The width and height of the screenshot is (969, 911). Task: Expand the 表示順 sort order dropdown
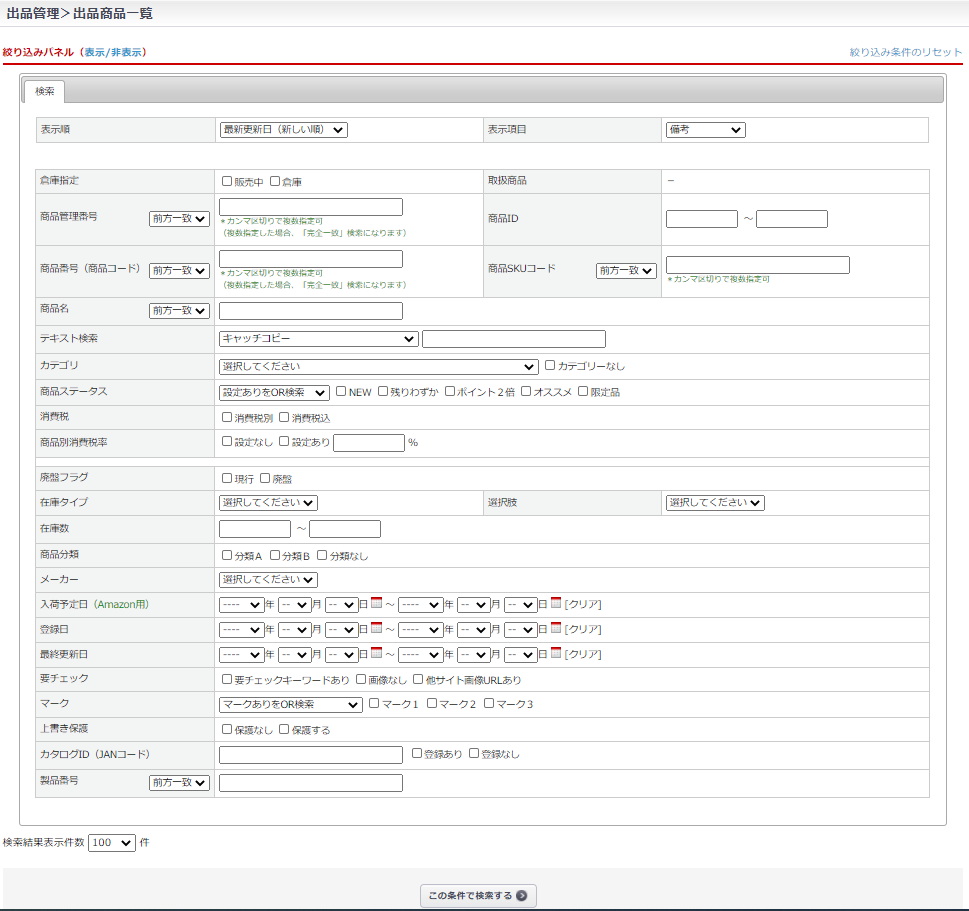point(283,130)
